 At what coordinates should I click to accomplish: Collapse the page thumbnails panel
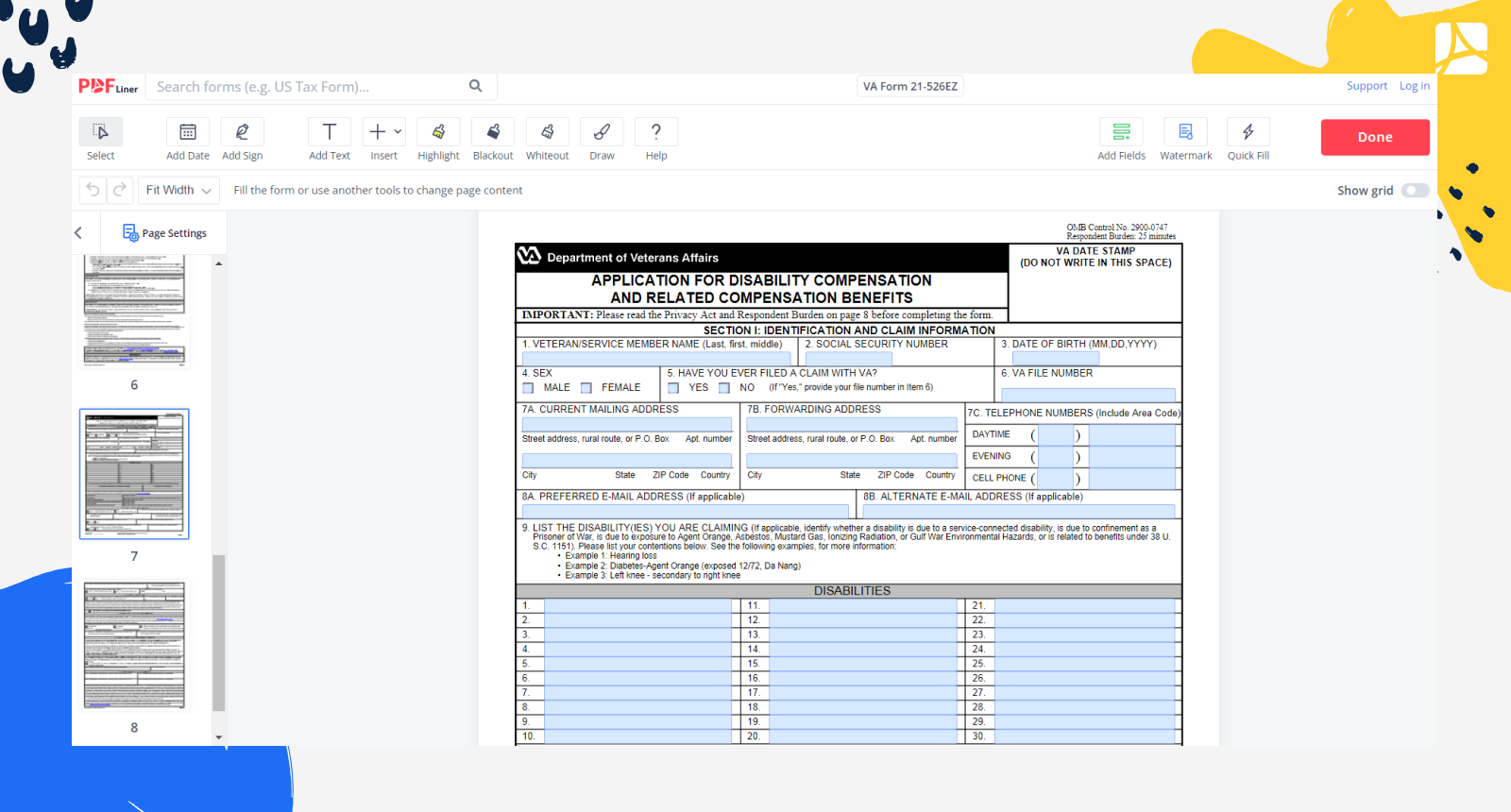tap(78, 233)
